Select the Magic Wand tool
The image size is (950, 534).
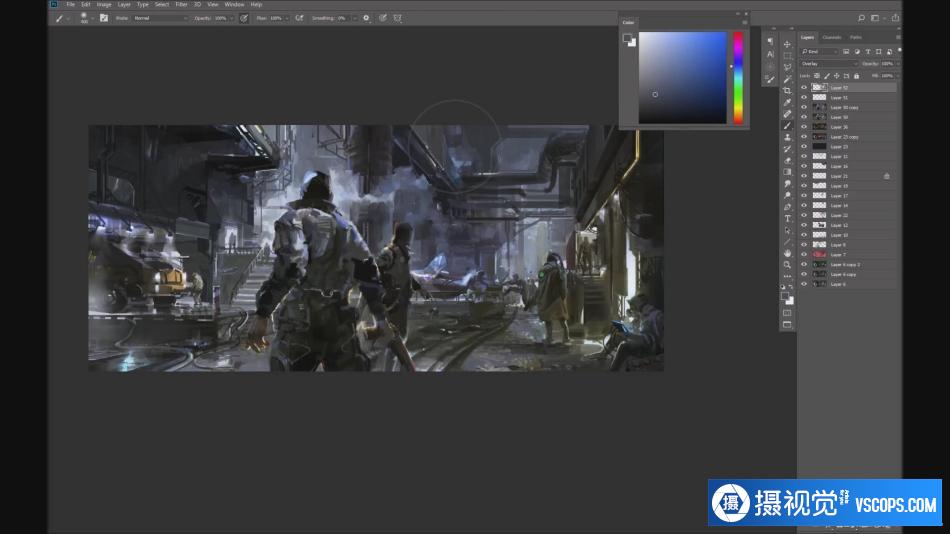pyautogui.click(x=787, y=79)
